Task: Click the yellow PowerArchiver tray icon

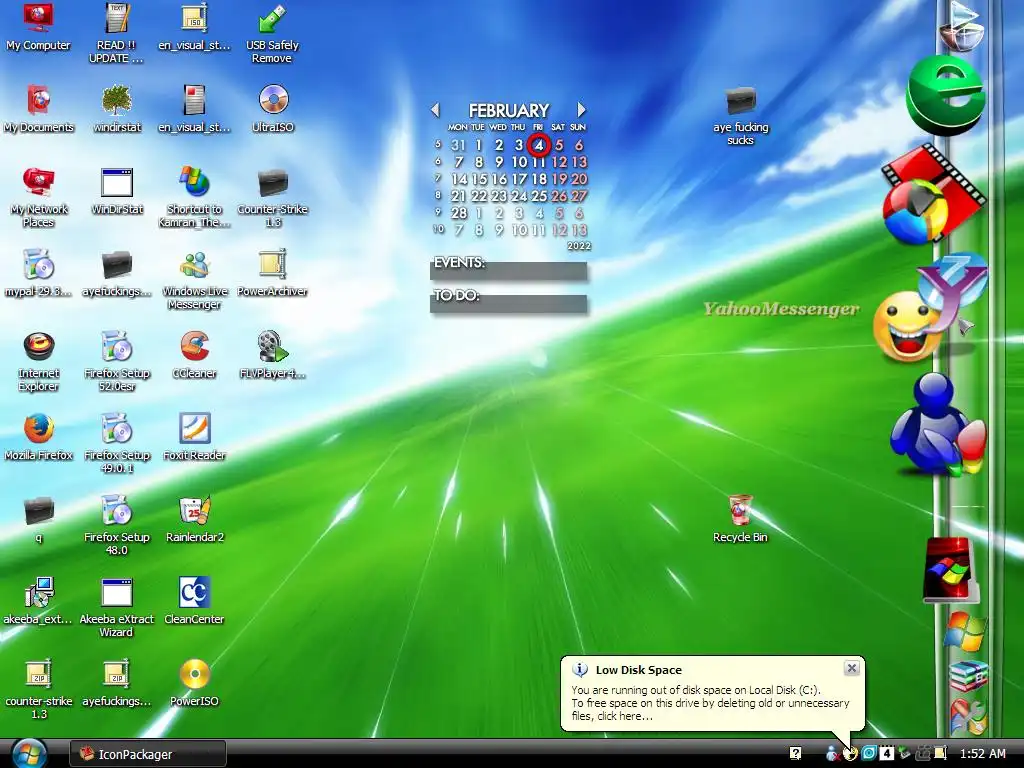Action: coord(940,754)
